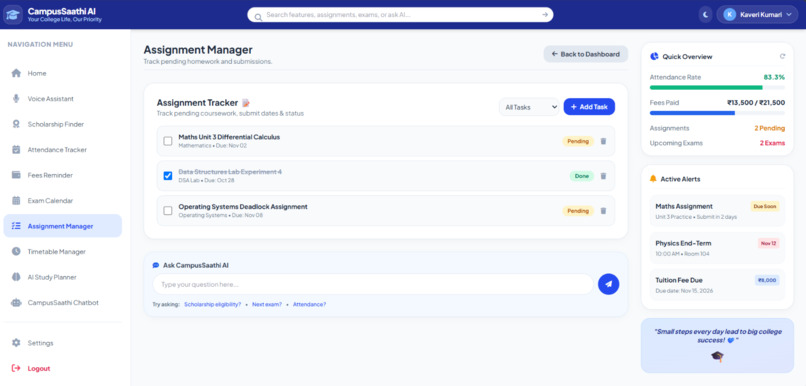Click 'Scholarship eligibility?' suggestion link
Viewport: 806px width, 386px height.
click(212, 304)
